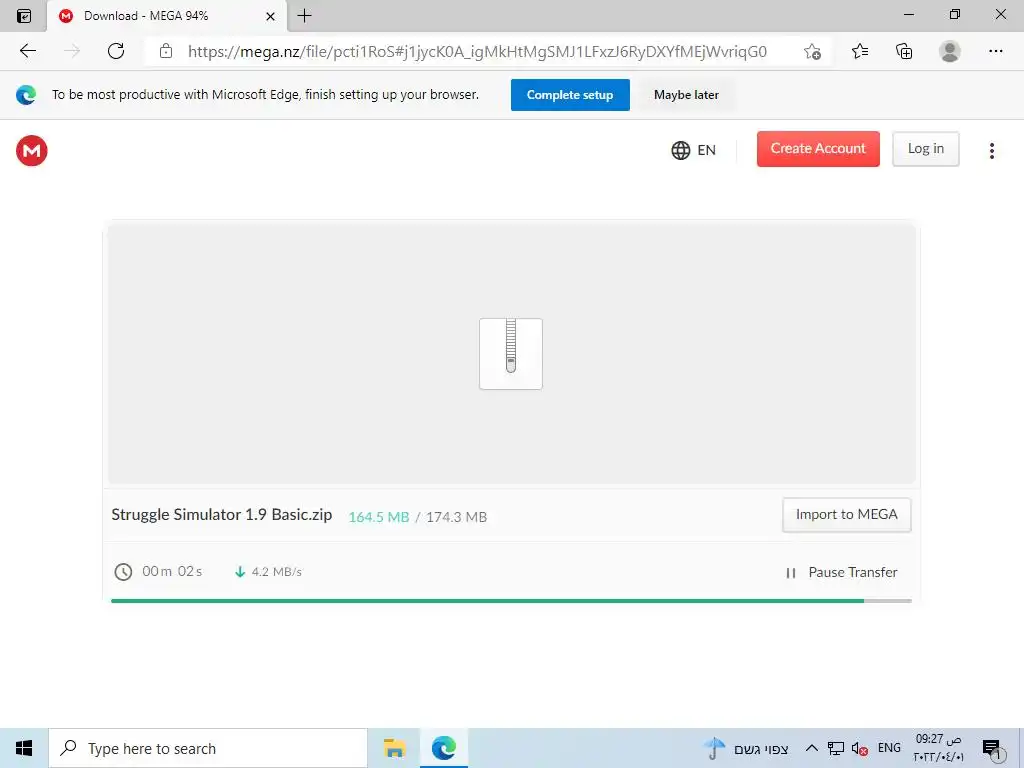Switch the ENG input language
This screenshot has width=1024, height=768.
(889, 748)
